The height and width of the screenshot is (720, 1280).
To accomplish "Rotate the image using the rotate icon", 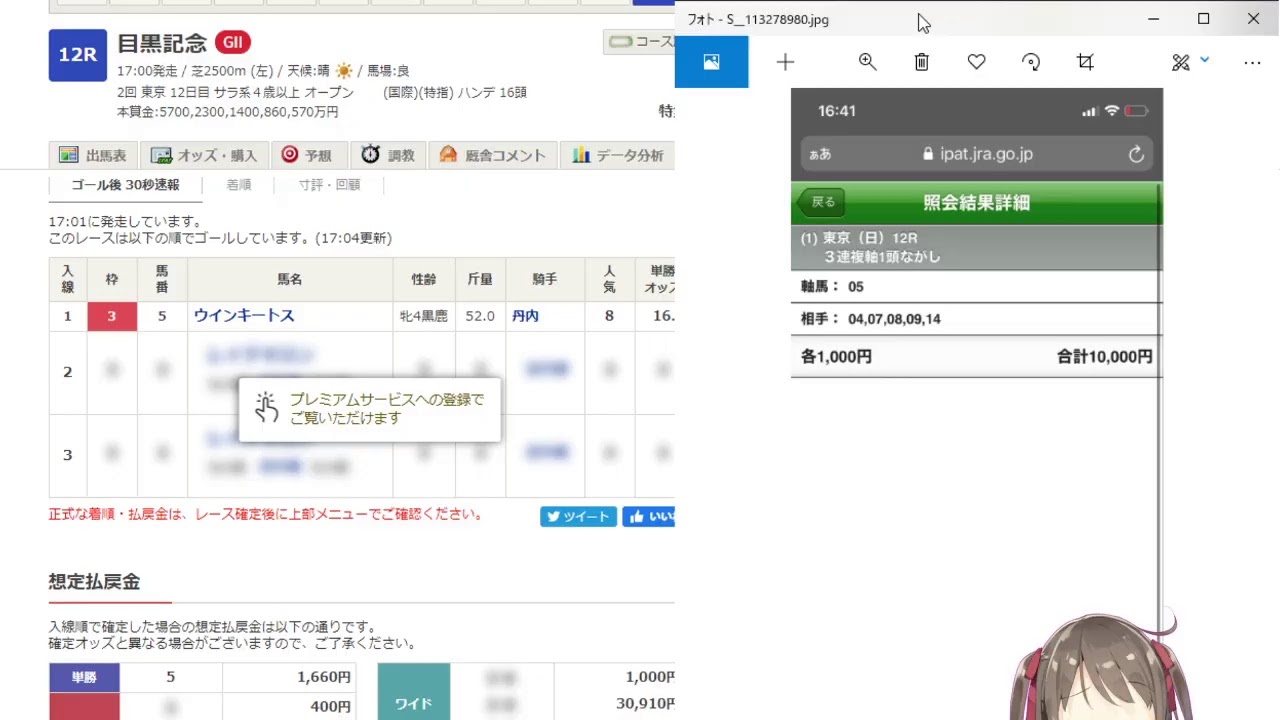I will pos(1030,62).
